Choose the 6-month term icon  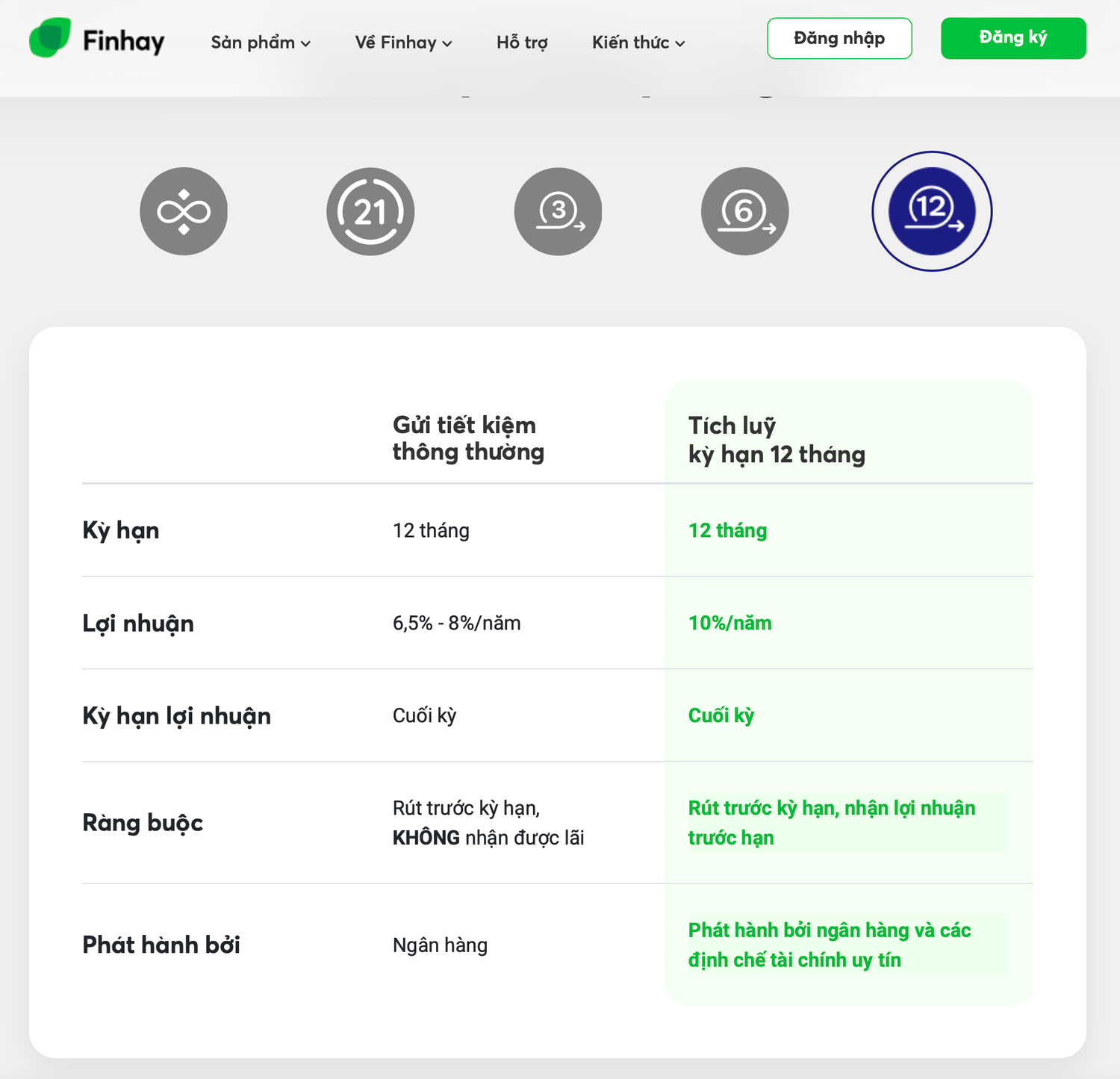coord(744,211)
